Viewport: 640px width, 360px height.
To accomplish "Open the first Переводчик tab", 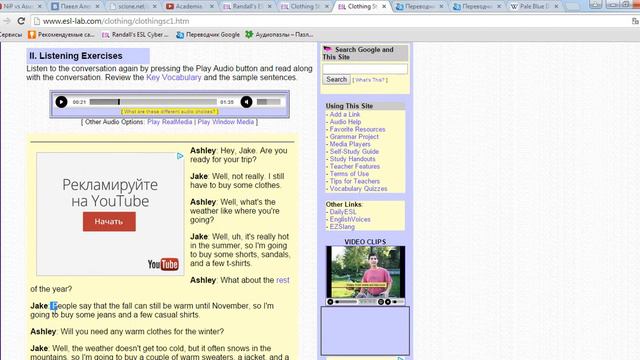I will click(418, 7).
